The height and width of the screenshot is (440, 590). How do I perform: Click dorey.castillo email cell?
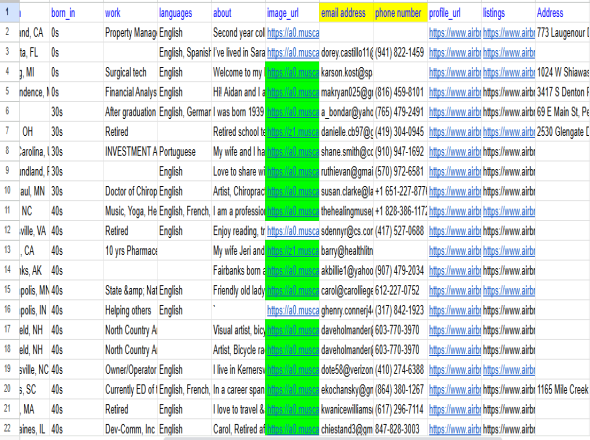[x=346, y=53]
